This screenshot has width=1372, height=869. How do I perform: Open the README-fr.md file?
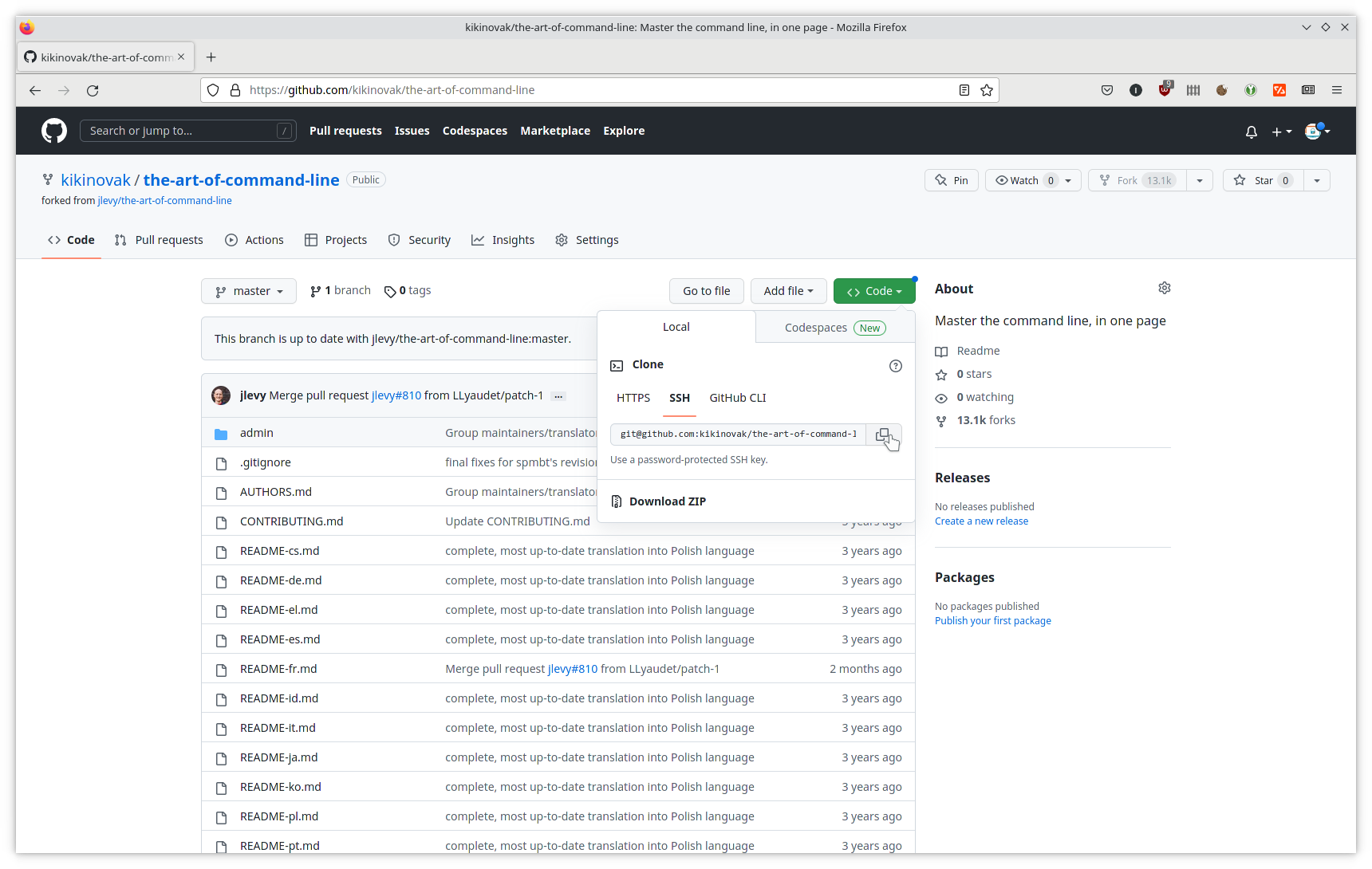[278, 669]
